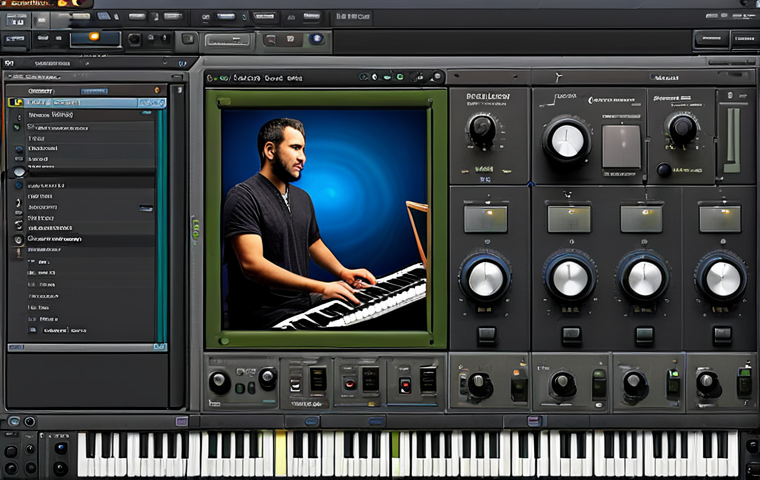Viewport: 760px width, 480px height.
Task: Click the third LED display button in middle row
Action: [x=641, y=219]
